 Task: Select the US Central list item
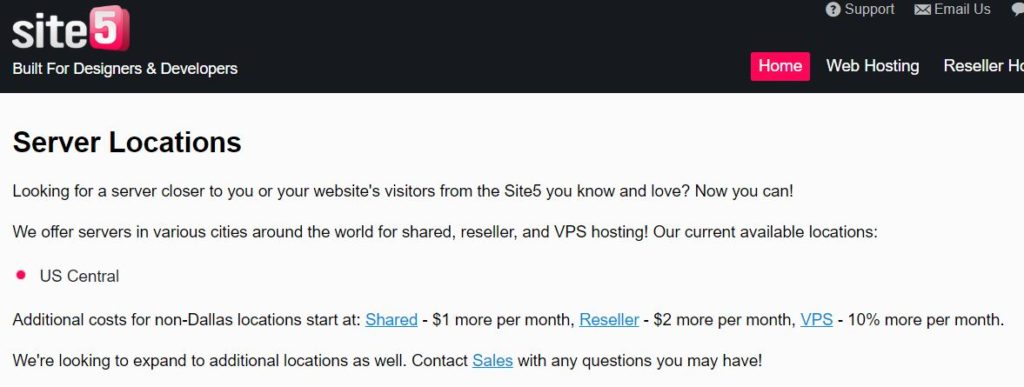79,276
